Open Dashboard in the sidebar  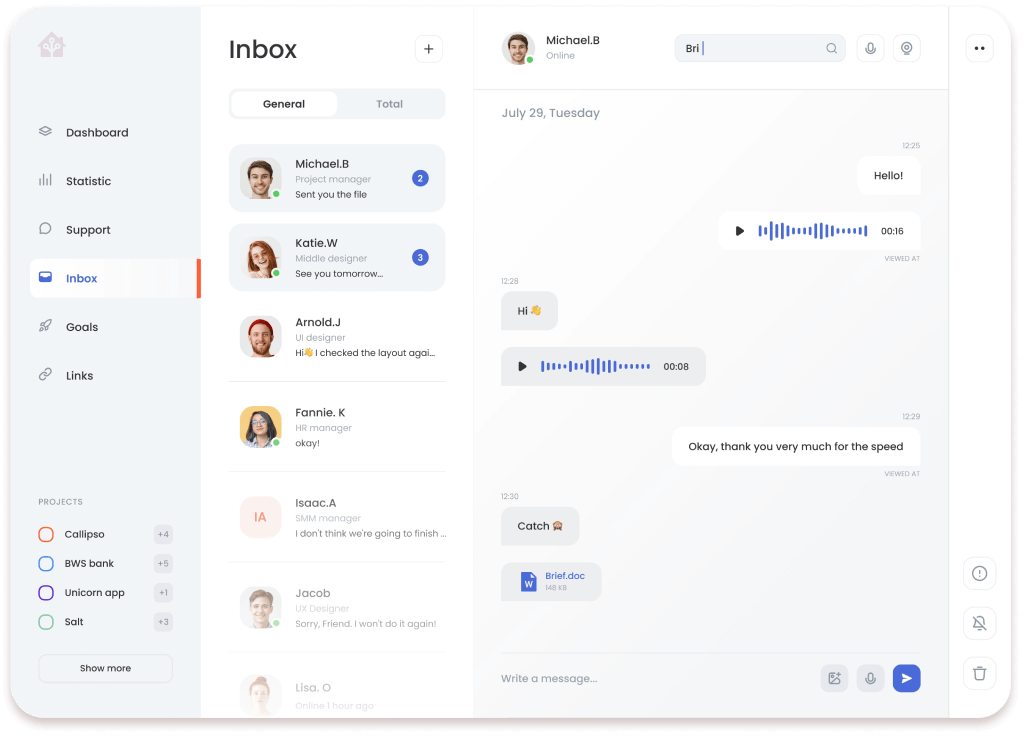click(96, 132)
